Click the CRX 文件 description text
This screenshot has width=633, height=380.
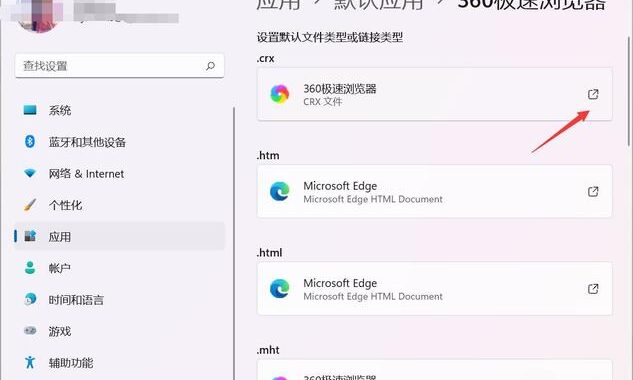click(x=323, y=101)
